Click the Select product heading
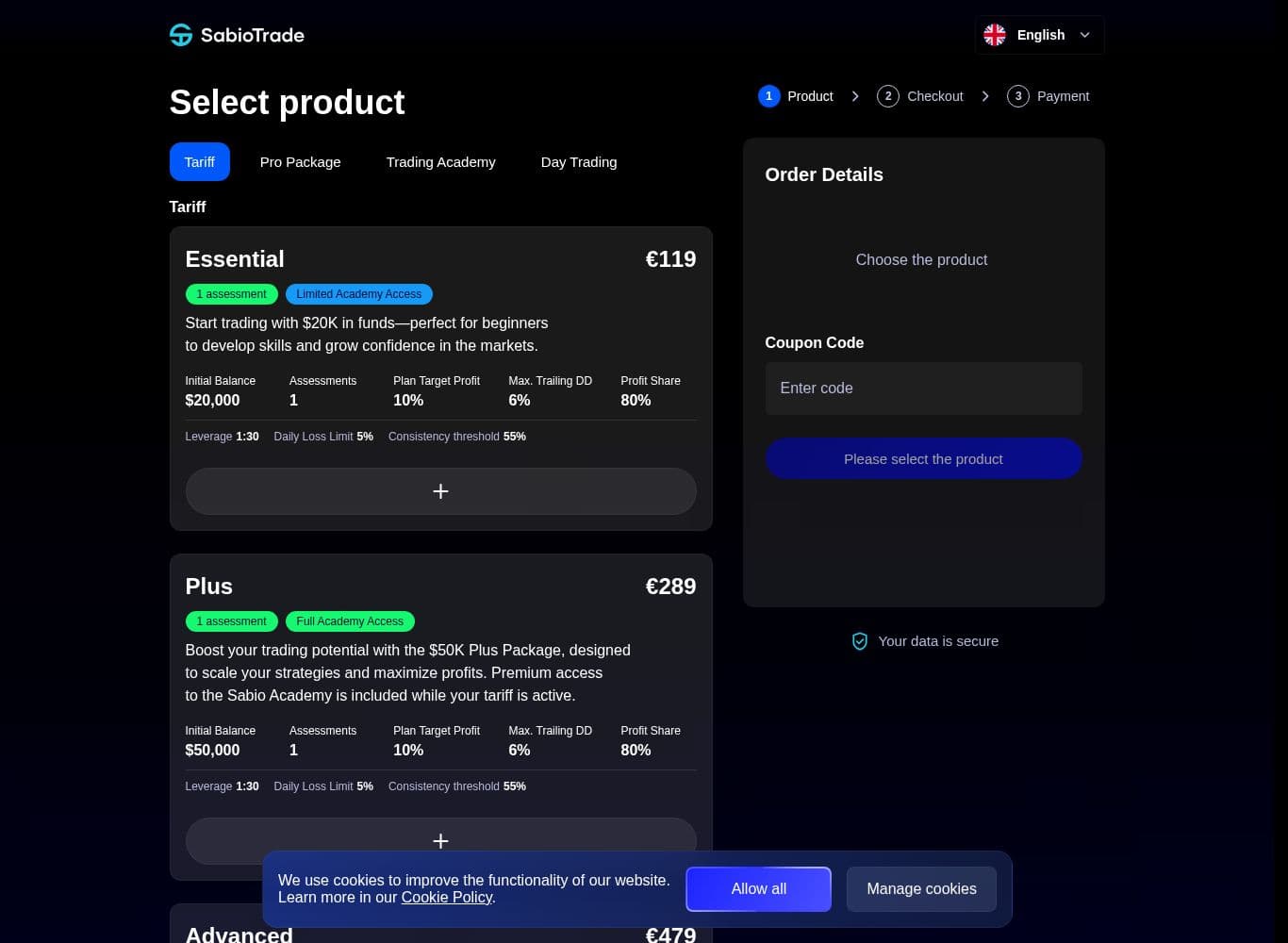Viewport: 1288px width, 943px height. [x=288, y=102]
